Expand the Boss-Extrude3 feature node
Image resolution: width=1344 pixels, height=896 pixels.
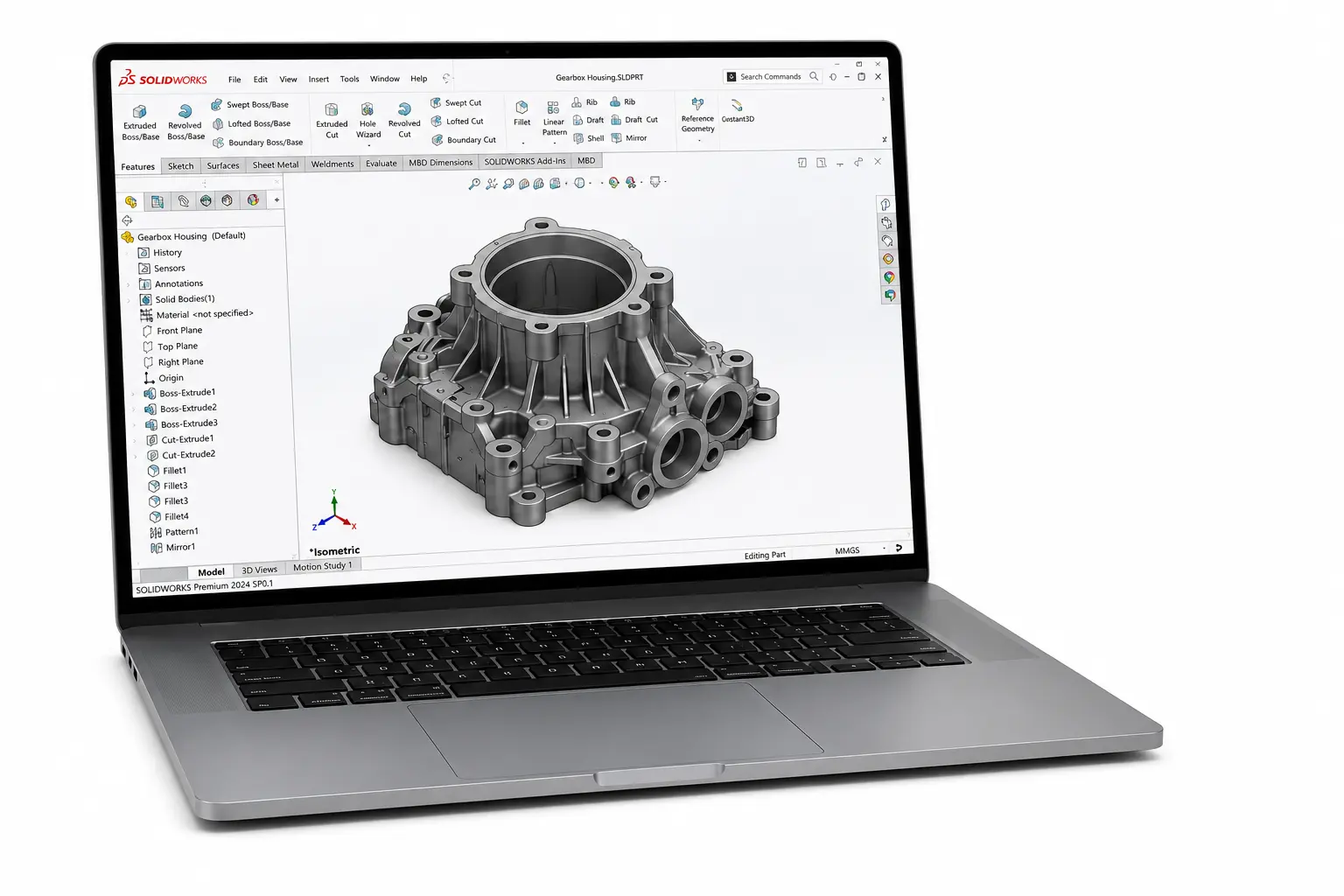pyautogui.click(x=135, y=425)
